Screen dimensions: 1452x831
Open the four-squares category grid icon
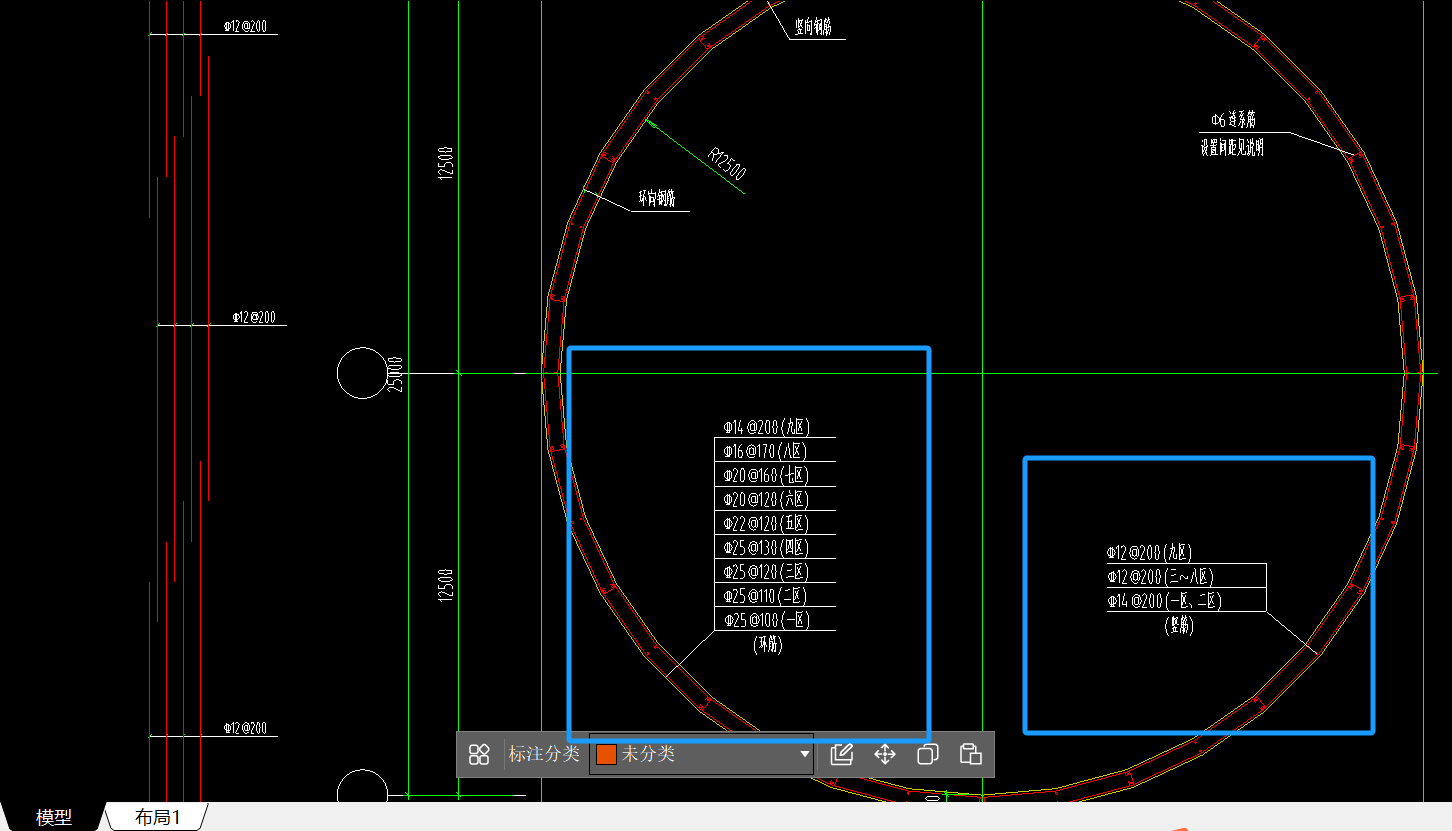coord(479,754)
